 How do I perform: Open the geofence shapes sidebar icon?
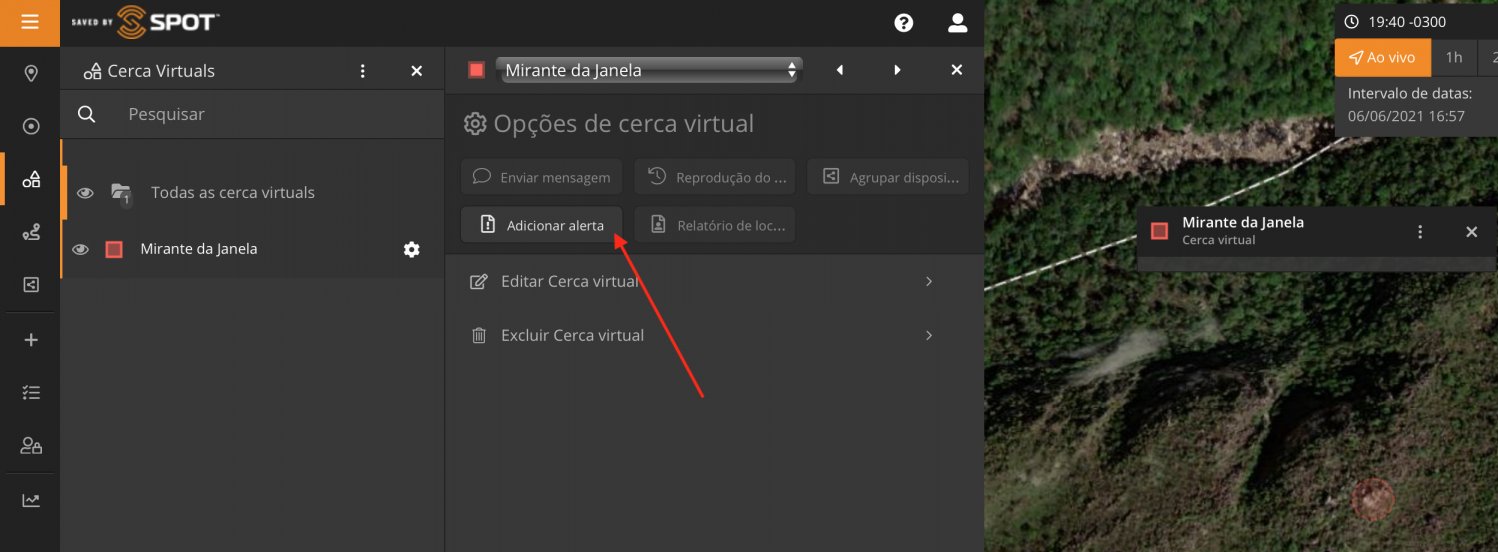click(31, 179)
